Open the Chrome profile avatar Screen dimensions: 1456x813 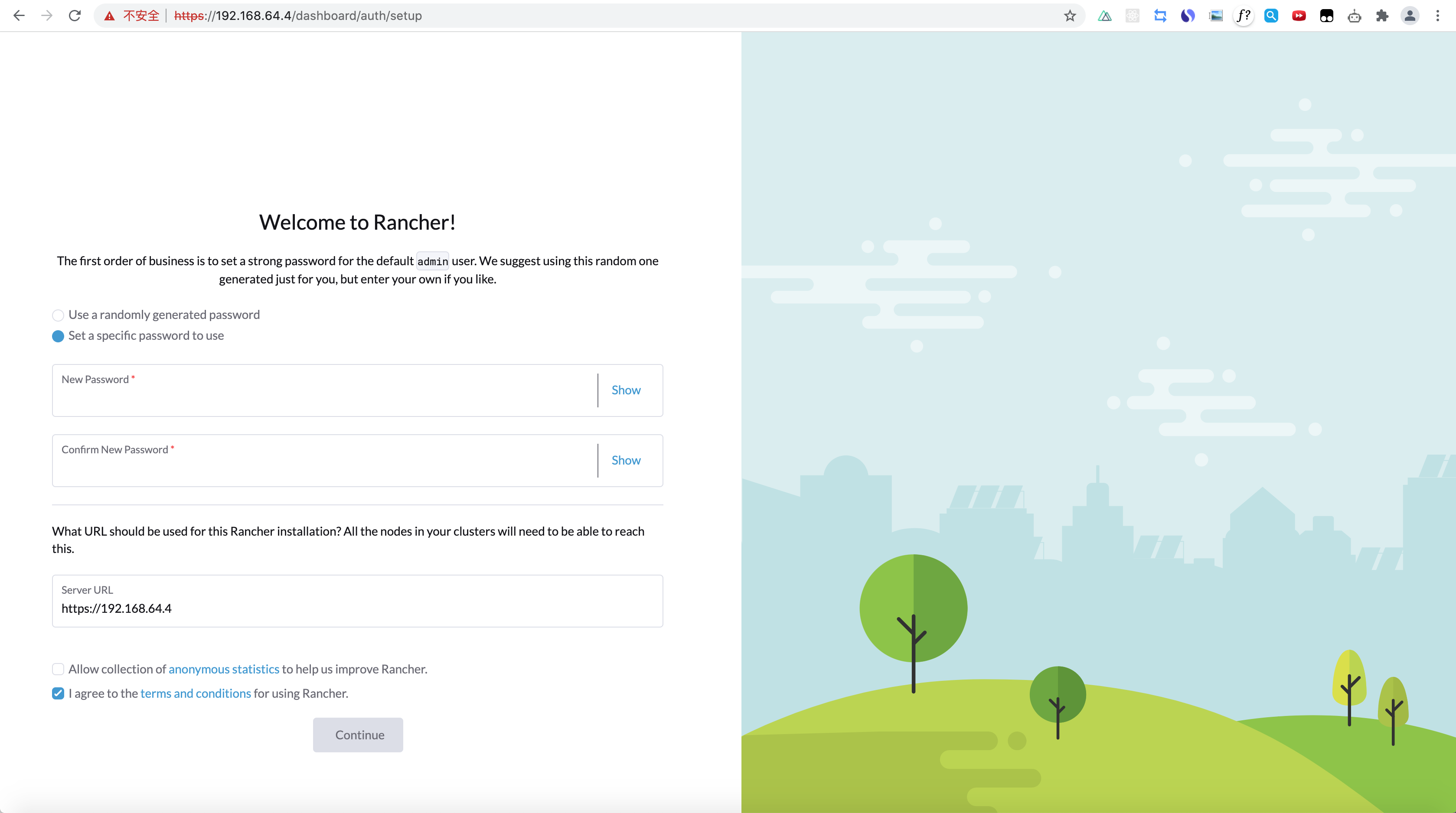1410,16
